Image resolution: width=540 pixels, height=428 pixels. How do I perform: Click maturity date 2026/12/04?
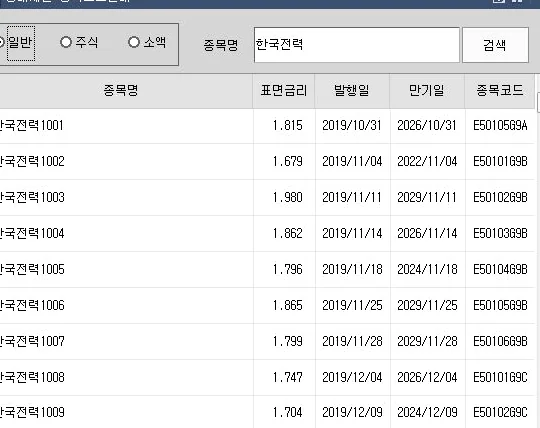tap(427, 377)
